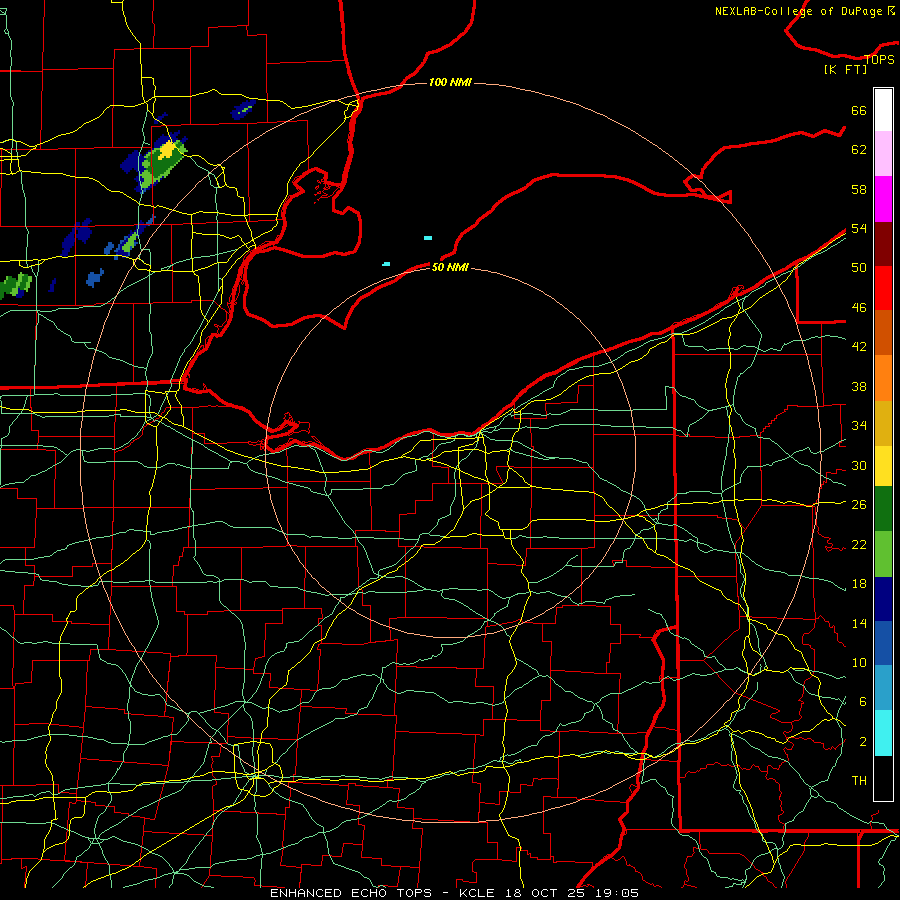Click the '58' legend value

click(x=859, y=189)
